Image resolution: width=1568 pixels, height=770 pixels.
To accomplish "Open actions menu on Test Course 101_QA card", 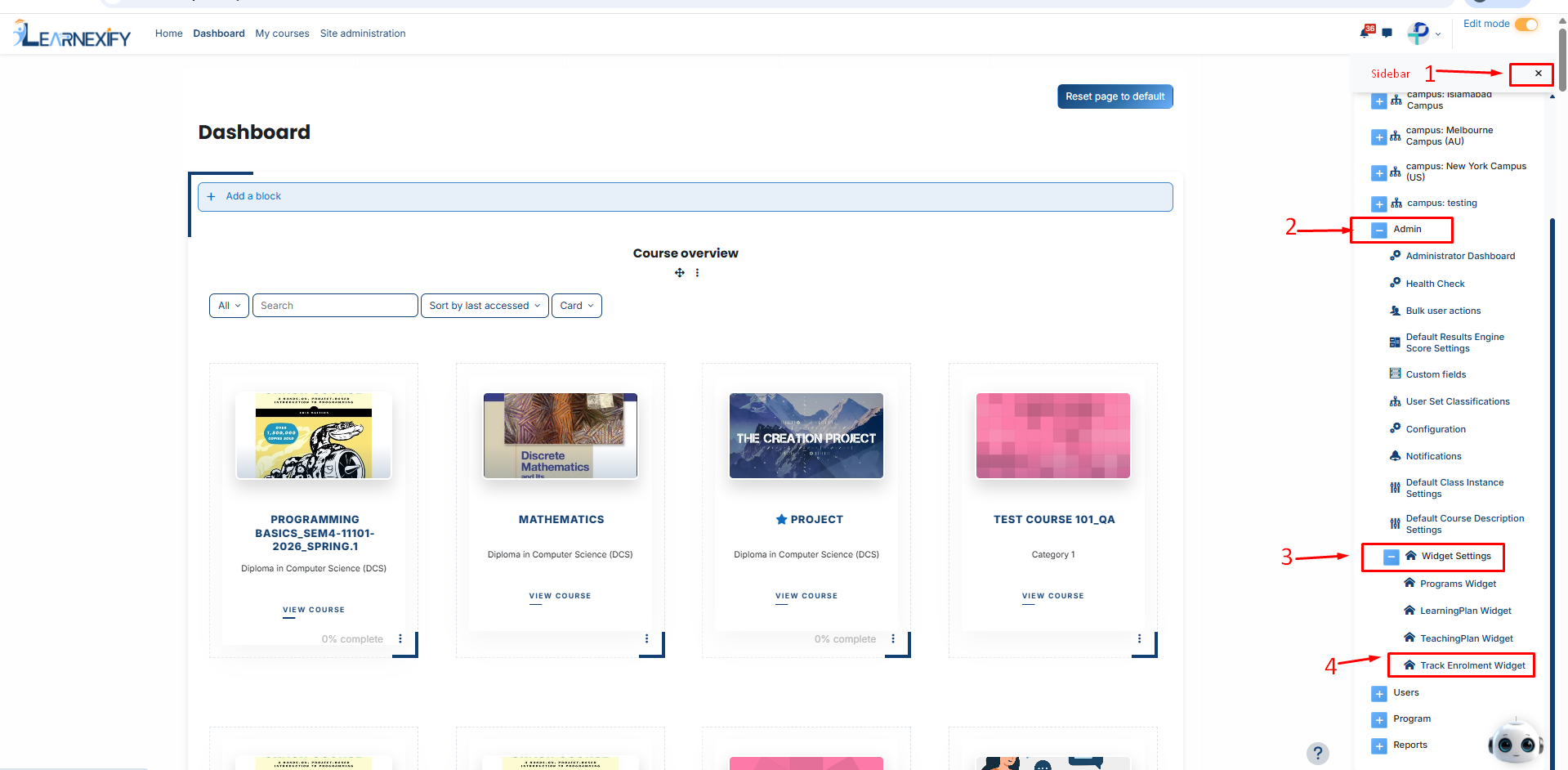I will (x=1140, y=639).
